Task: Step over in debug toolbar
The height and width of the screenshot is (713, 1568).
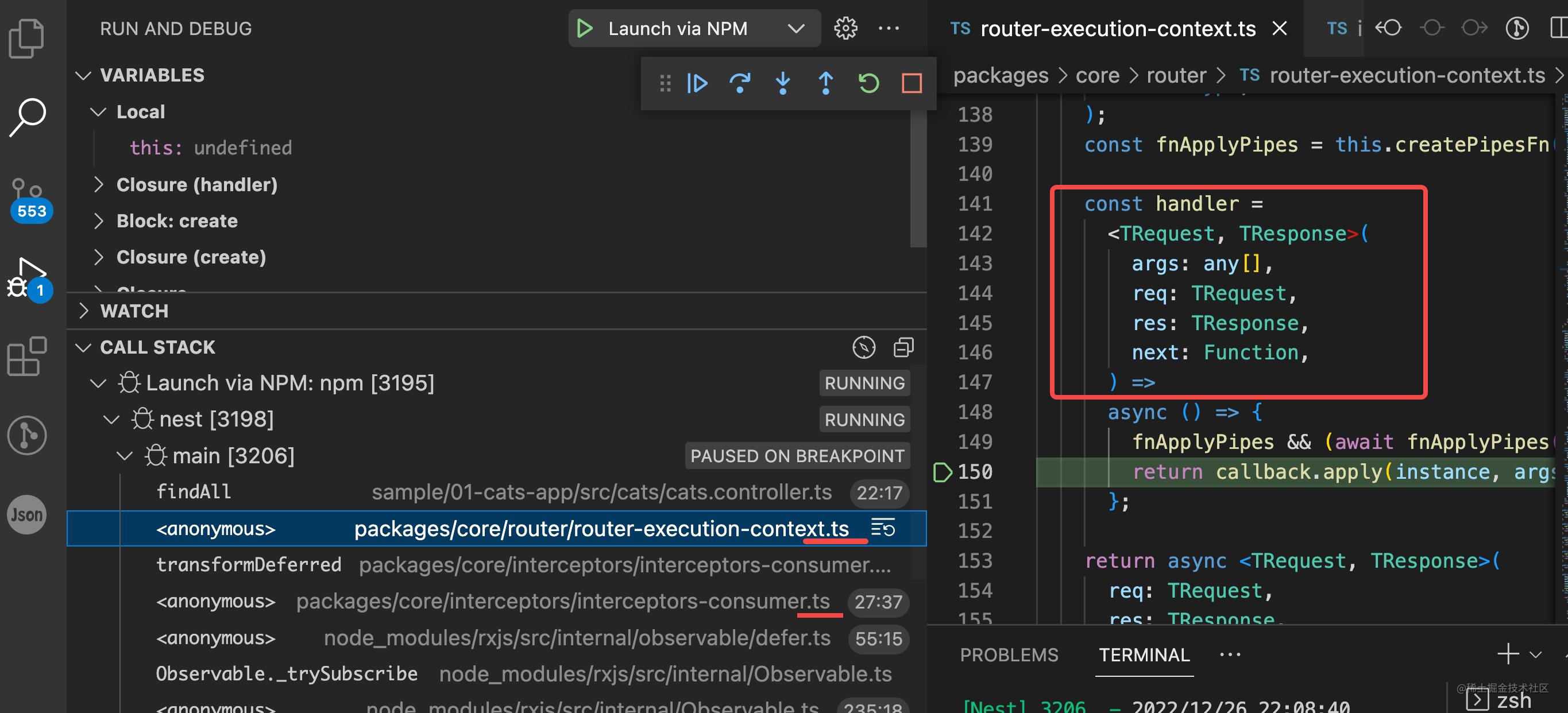Action: tap(740, 83)
